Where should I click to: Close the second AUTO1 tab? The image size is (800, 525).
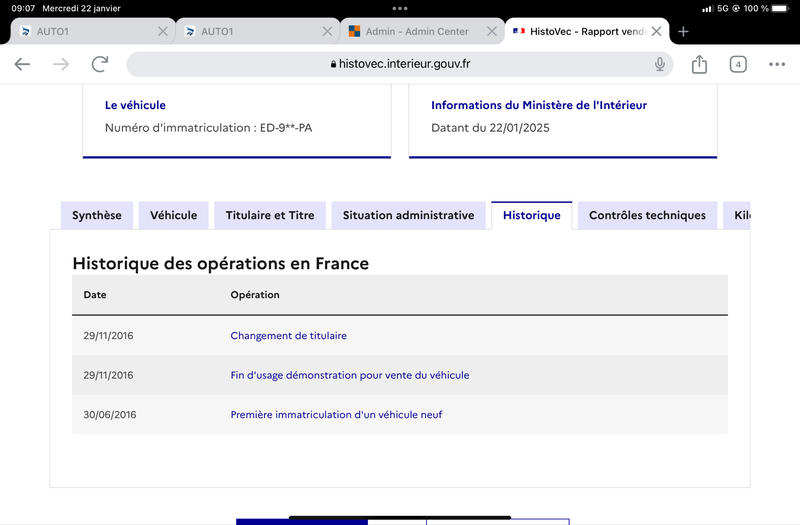pyautogui.click(x=328, y=32)
